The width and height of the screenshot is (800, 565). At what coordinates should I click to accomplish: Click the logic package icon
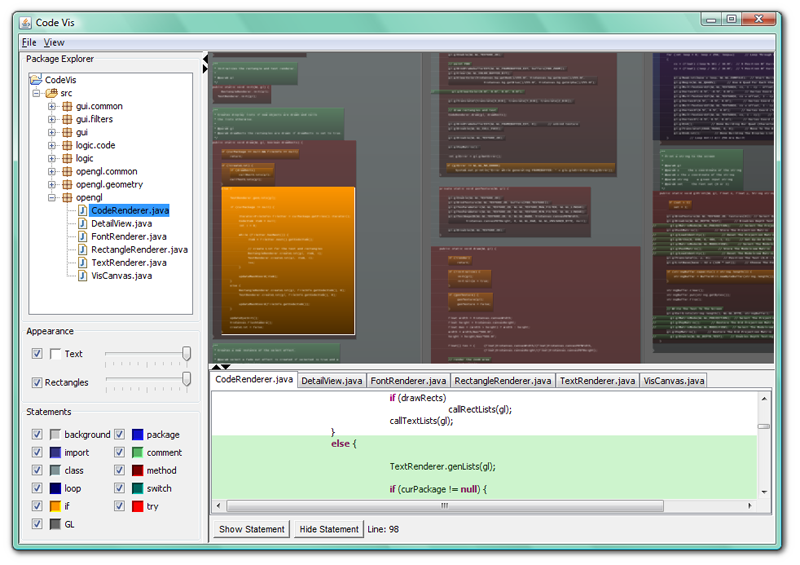pyautogui.click(x=67, y=158)
